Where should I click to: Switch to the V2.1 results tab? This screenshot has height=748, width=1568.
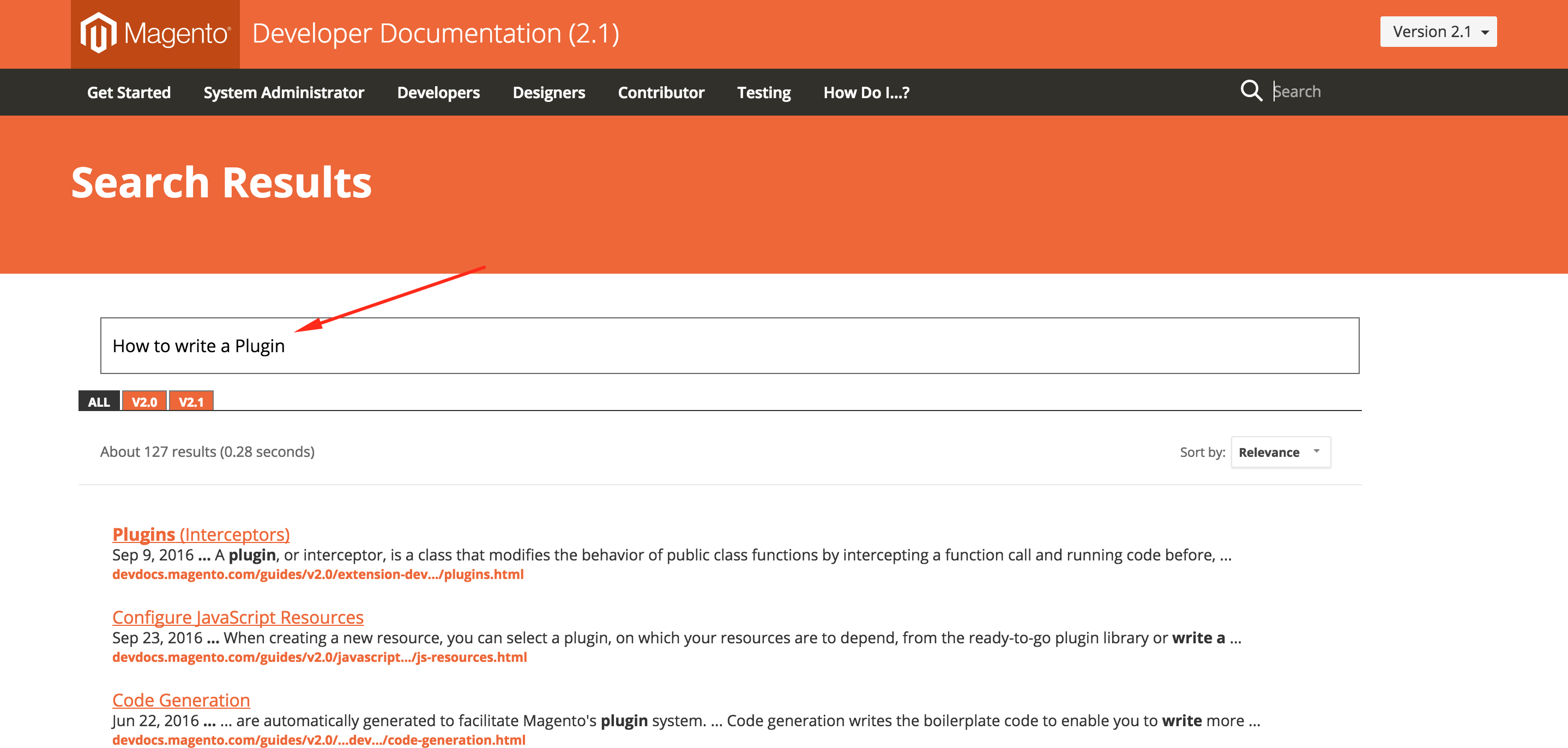191,402
